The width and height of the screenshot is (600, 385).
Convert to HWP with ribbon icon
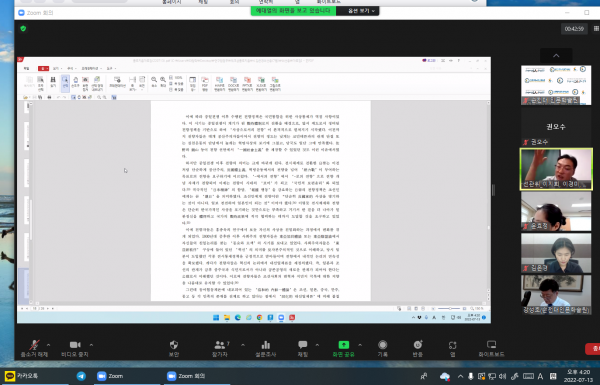click(219, 84)
